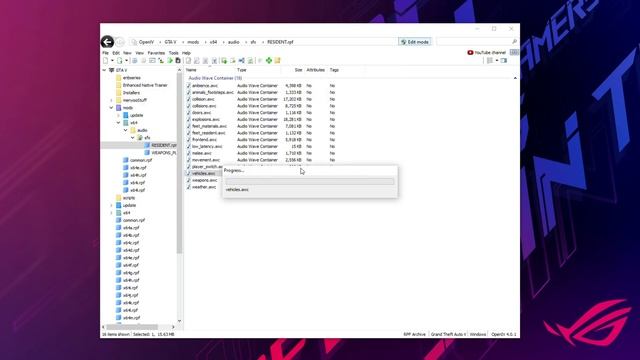Select feet_materials.awc file

[209, 126]
